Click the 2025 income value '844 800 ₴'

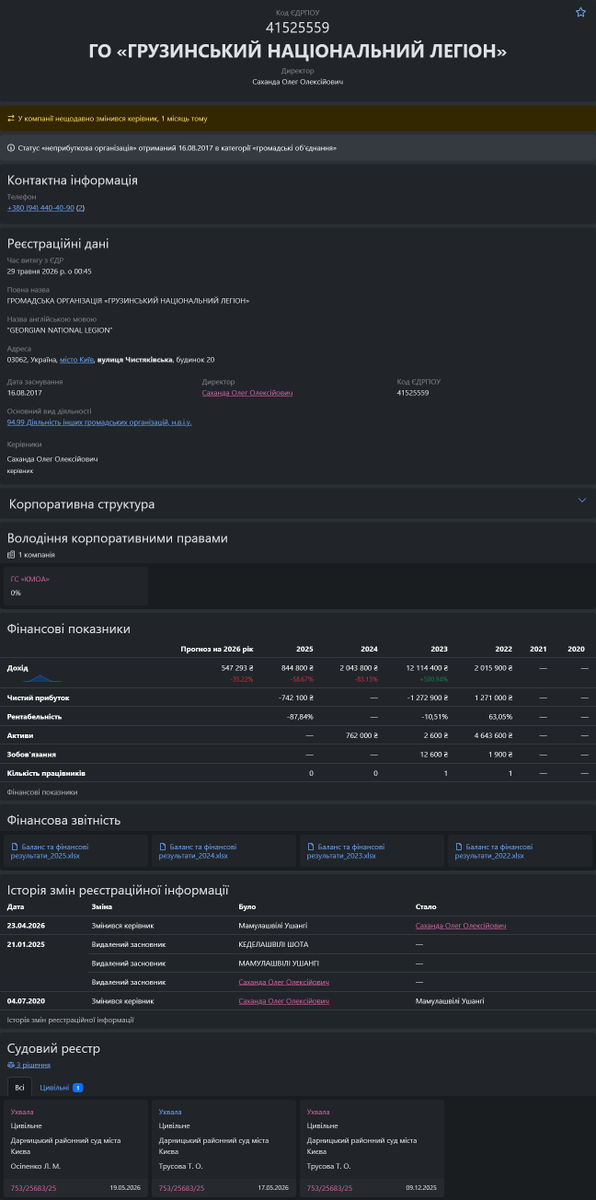click(297, 667)
